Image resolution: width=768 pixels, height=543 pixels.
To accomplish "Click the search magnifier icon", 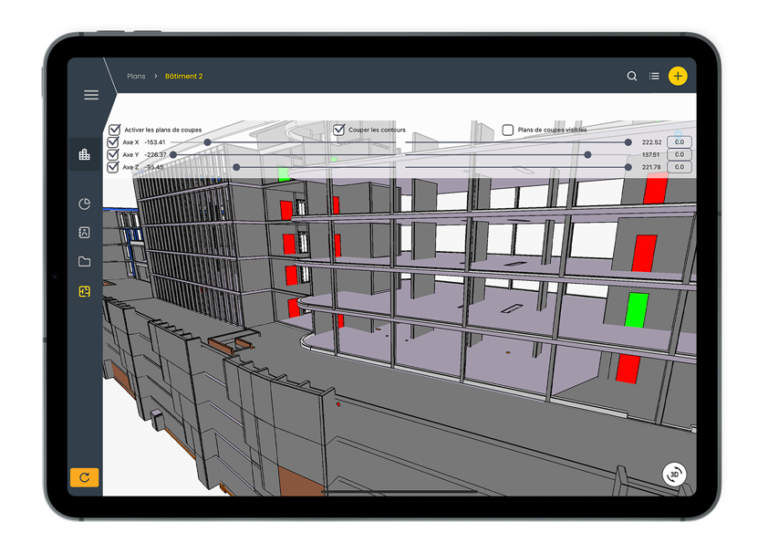I will point(632,76).
